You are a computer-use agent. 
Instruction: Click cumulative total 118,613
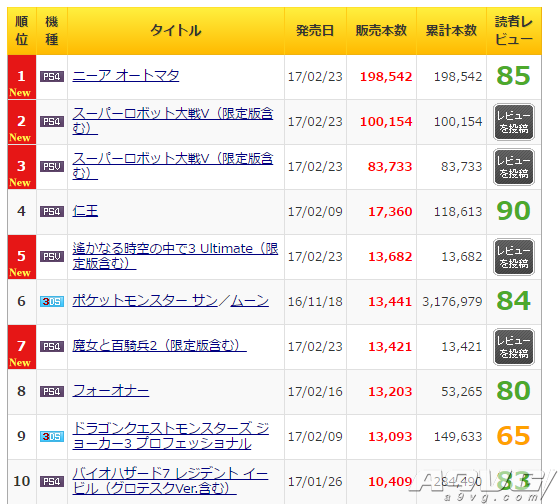pos(458,211)
